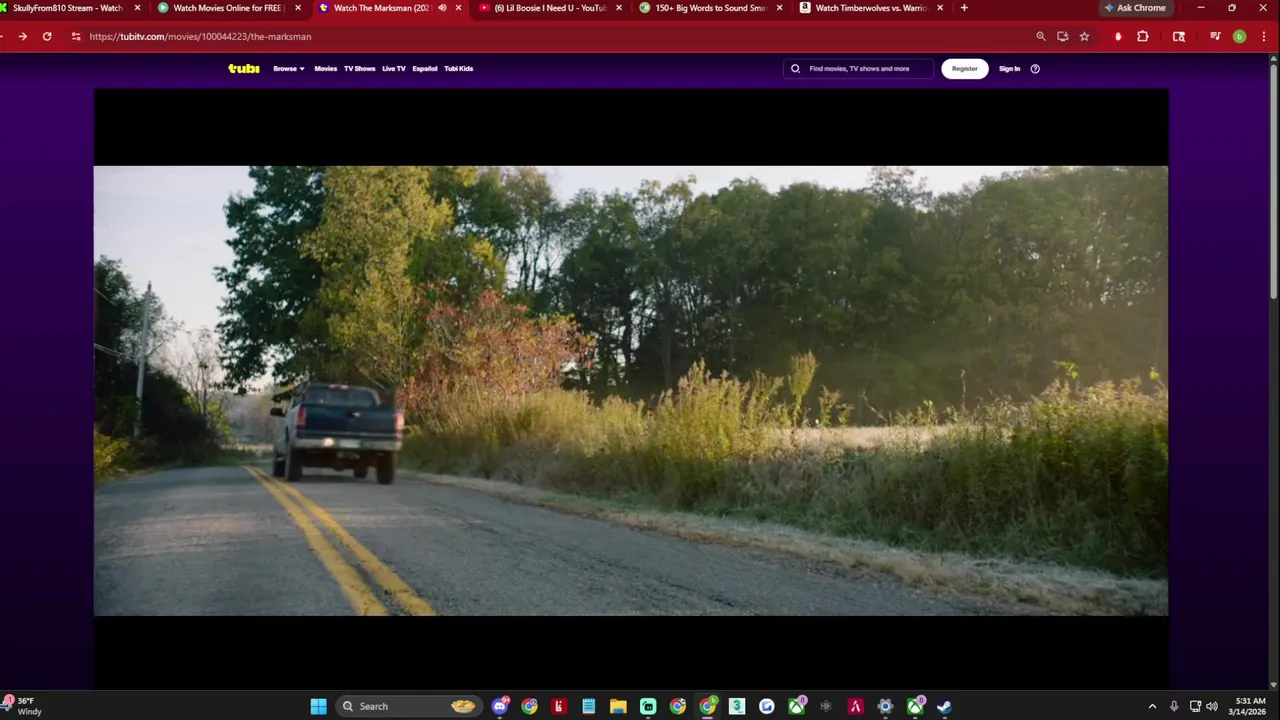Click the install/cast icon in address bar
The height and width of the screenshot is (720, 1280).
point(1062,36)
